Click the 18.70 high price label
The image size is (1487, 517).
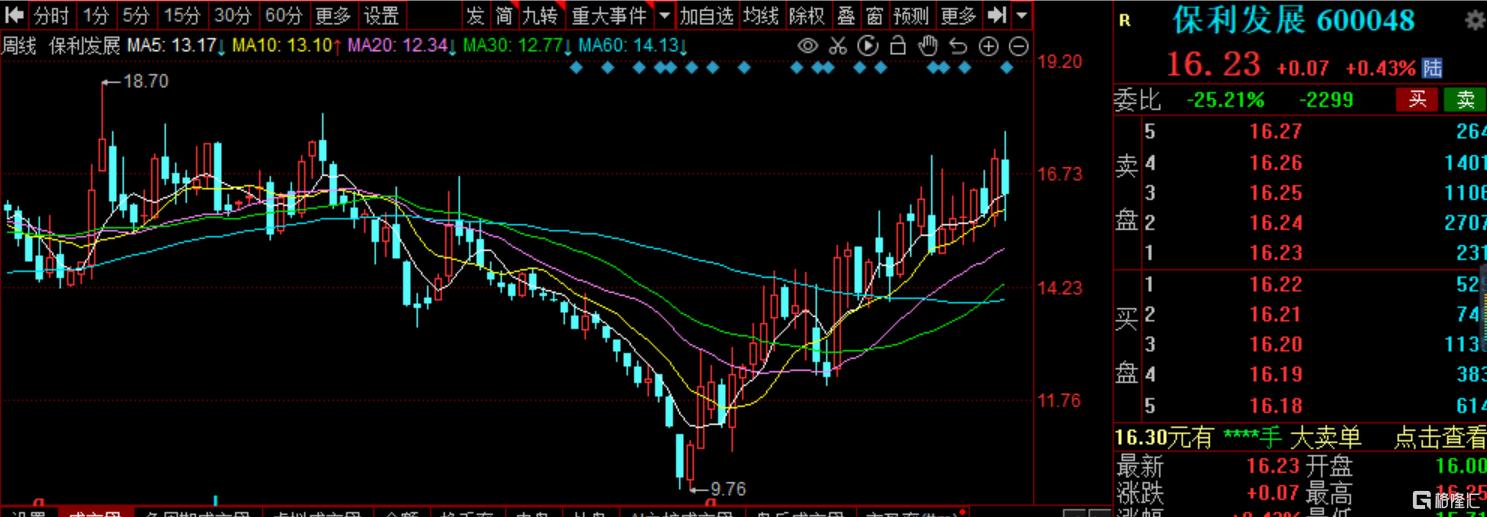[x=146, y=82]
